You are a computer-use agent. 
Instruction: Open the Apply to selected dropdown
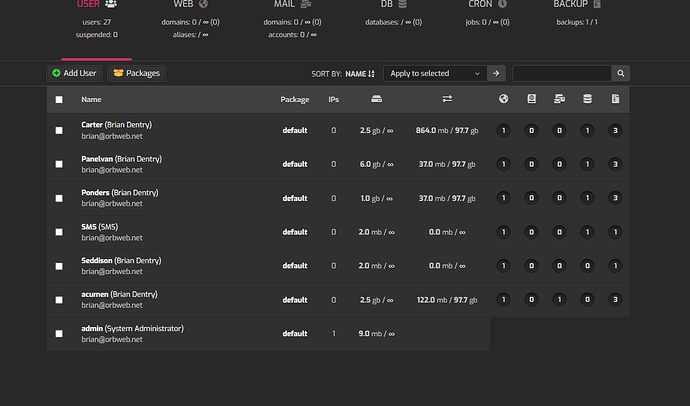pyautogui.click(x=435, y=73)
